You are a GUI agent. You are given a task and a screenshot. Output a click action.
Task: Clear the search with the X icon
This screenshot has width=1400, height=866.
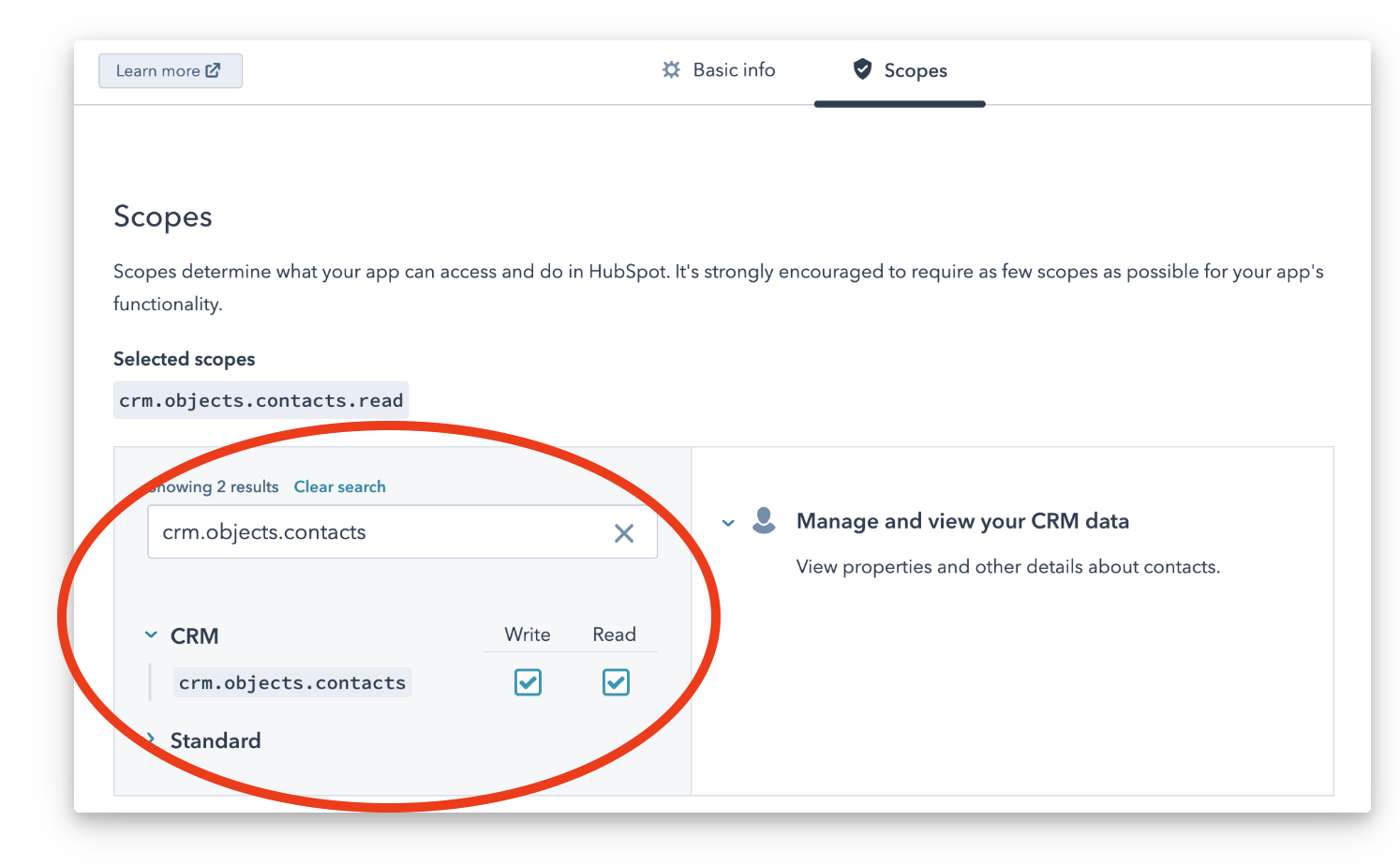(624, 533)
